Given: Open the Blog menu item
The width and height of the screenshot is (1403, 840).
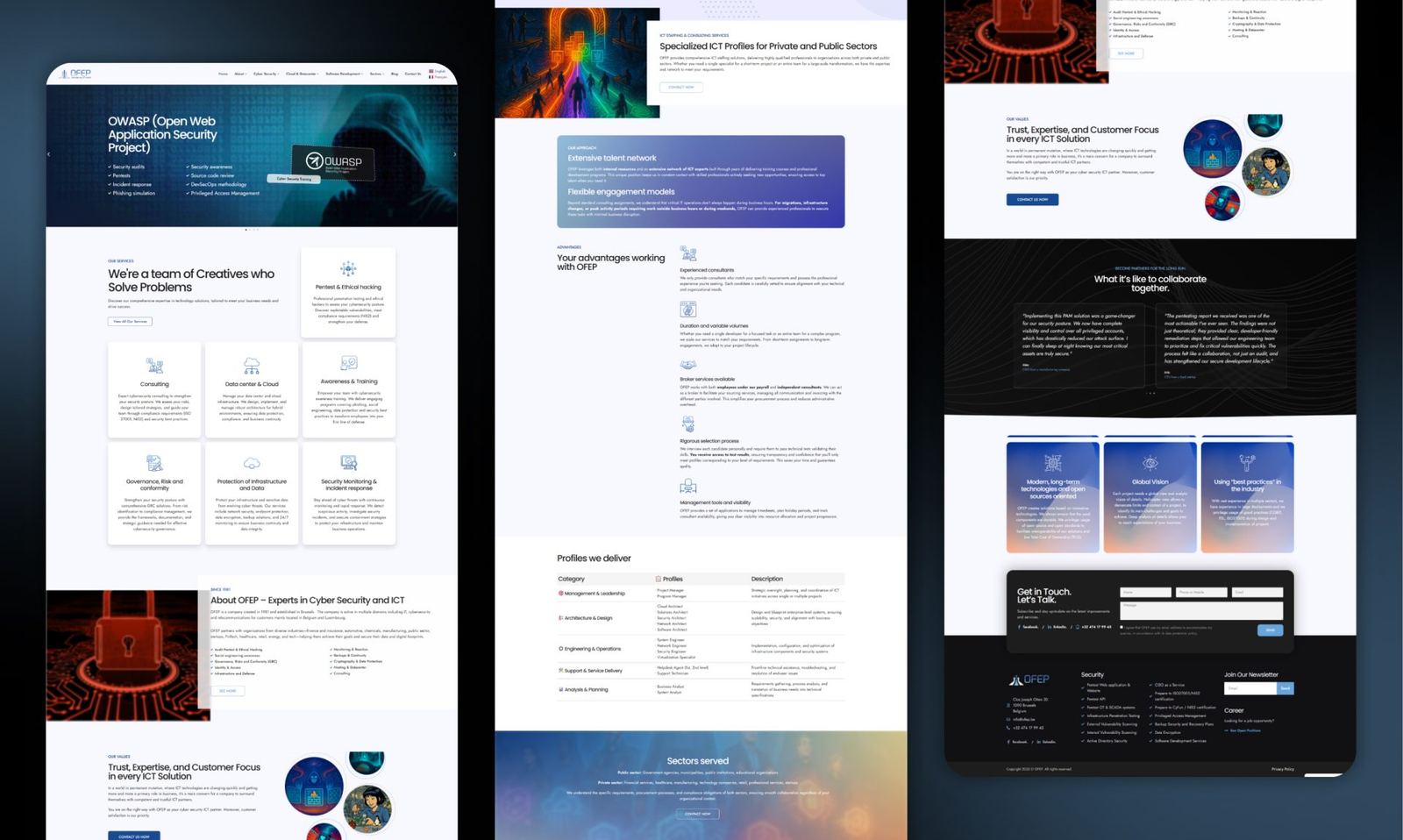Looking at the screenshot, I should 395,74.
